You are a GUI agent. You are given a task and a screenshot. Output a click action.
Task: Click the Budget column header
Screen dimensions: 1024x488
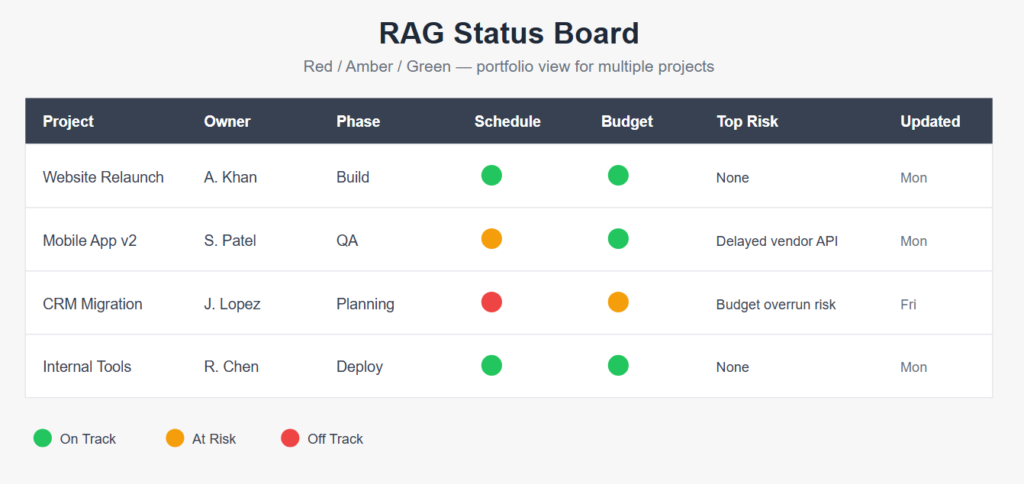(627, 122)
